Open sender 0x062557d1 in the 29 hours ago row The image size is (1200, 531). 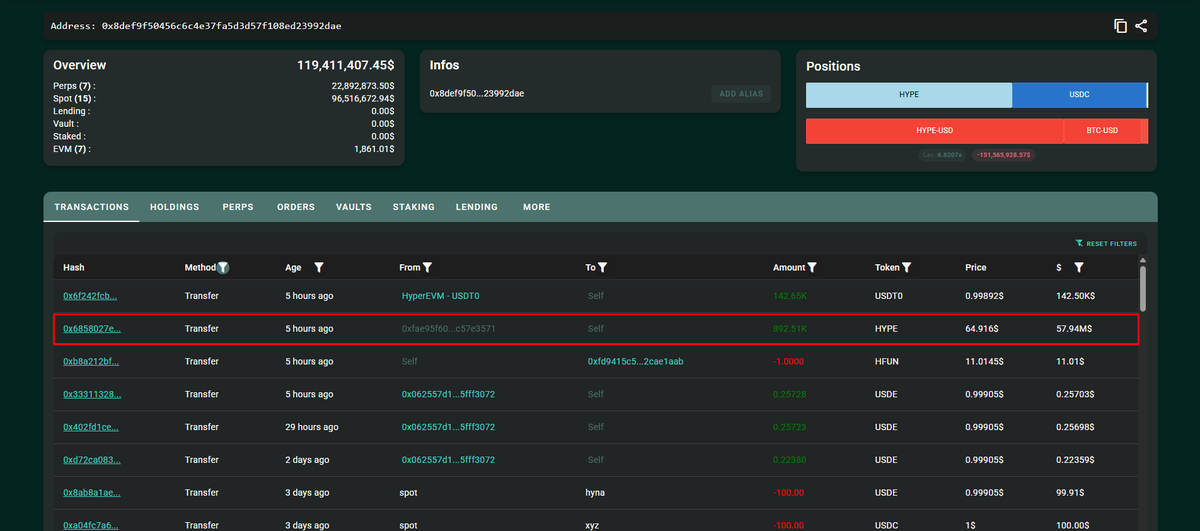[x=448, y=427]
